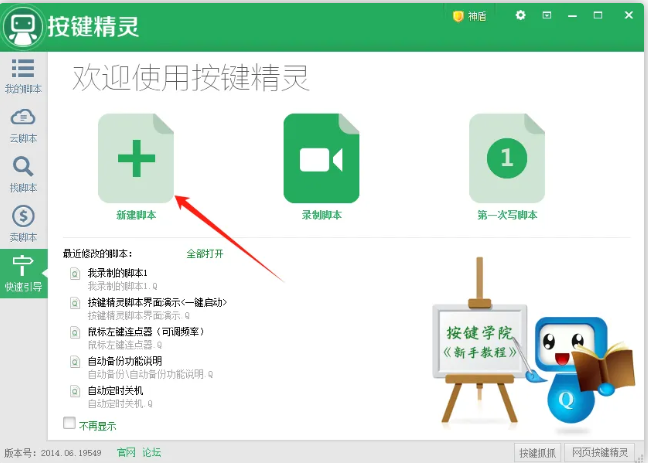The height and width of the screenshot is (463, 648).
Task: Click the path text 自动备份\自动备份功能说明.Q
Action: tap(150, 375)
